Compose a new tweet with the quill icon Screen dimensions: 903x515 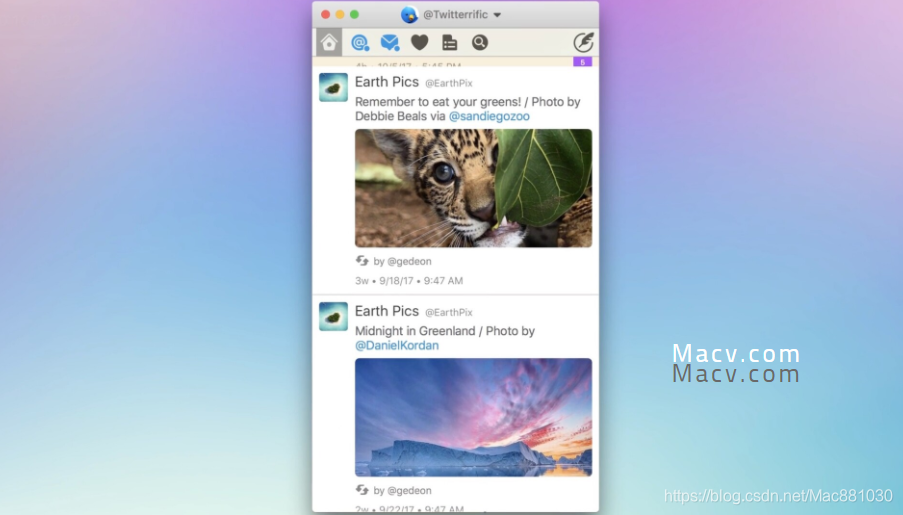583,43
